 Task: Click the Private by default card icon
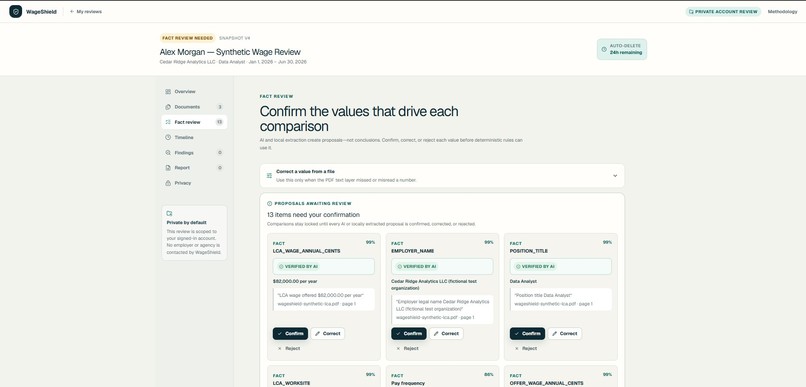pyautogui.click(x=170, y=213)
